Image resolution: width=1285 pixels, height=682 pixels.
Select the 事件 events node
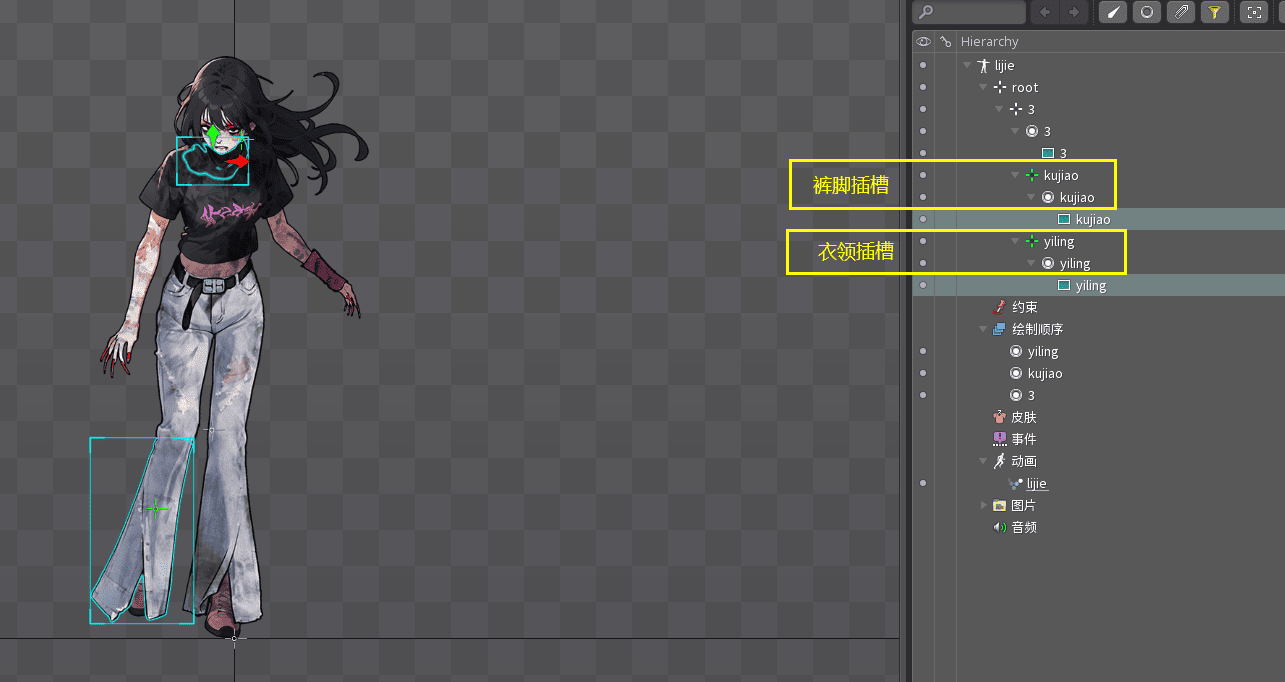(1023, 440)
